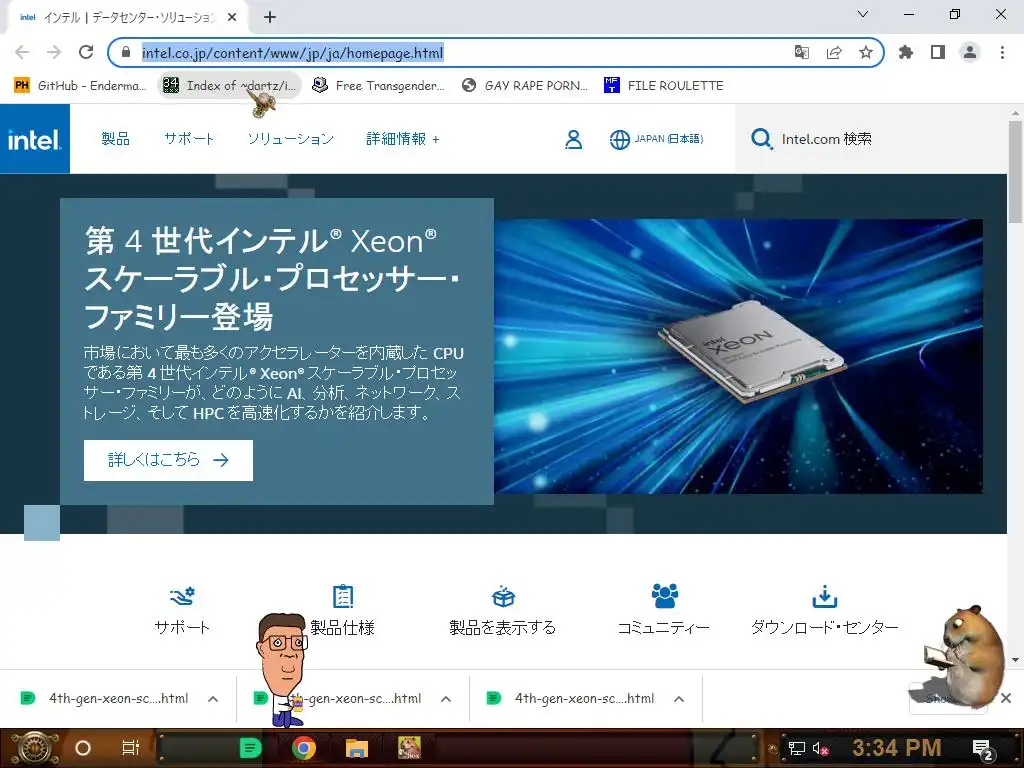Open the tab search chevron in title bar
Image resolution: width=1024 pixels, height=768 pixels.
click(x=863, y=14)
